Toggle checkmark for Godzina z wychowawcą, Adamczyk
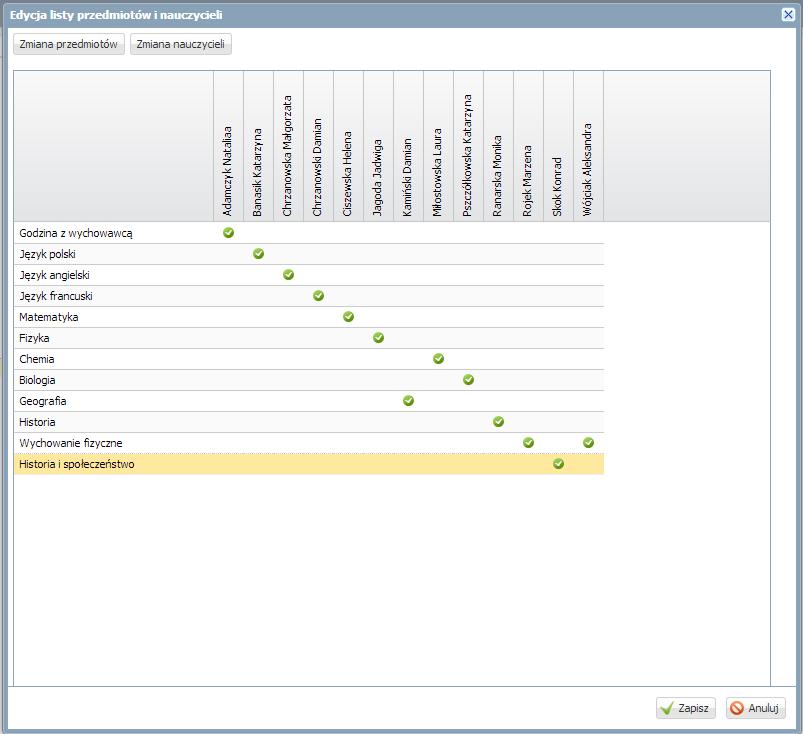Viewport: 803px width, 734px height. point(228,233)
